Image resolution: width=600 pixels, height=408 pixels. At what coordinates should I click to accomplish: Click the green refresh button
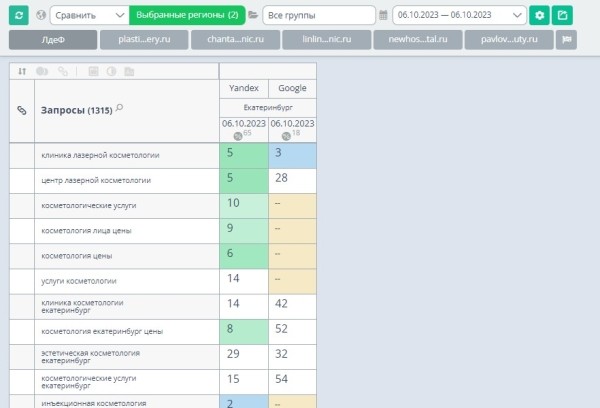tap(18, 15)
